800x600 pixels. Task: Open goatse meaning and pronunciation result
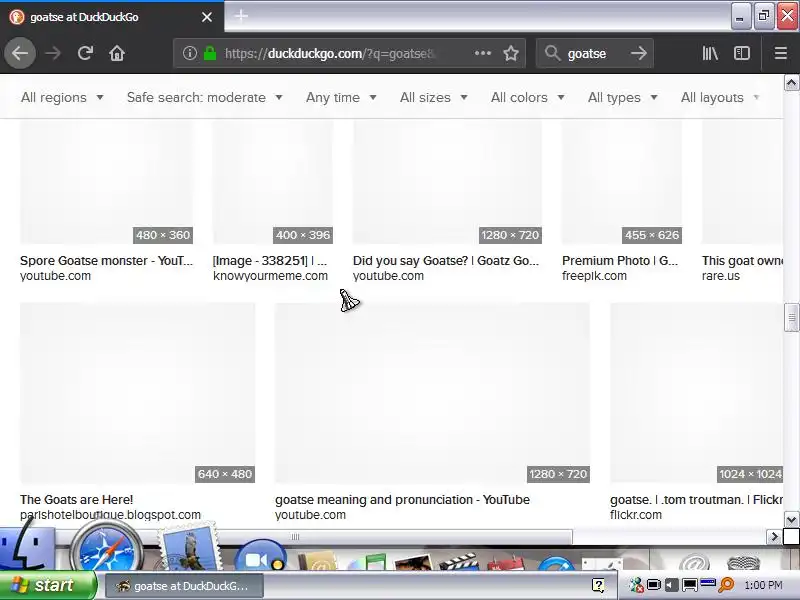tap(402, 499)
